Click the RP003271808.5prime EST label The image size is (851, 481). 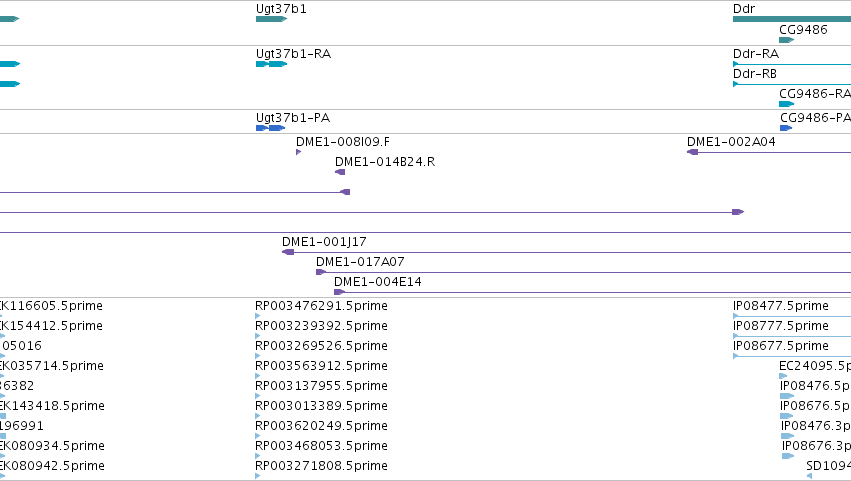pos(321,466)
